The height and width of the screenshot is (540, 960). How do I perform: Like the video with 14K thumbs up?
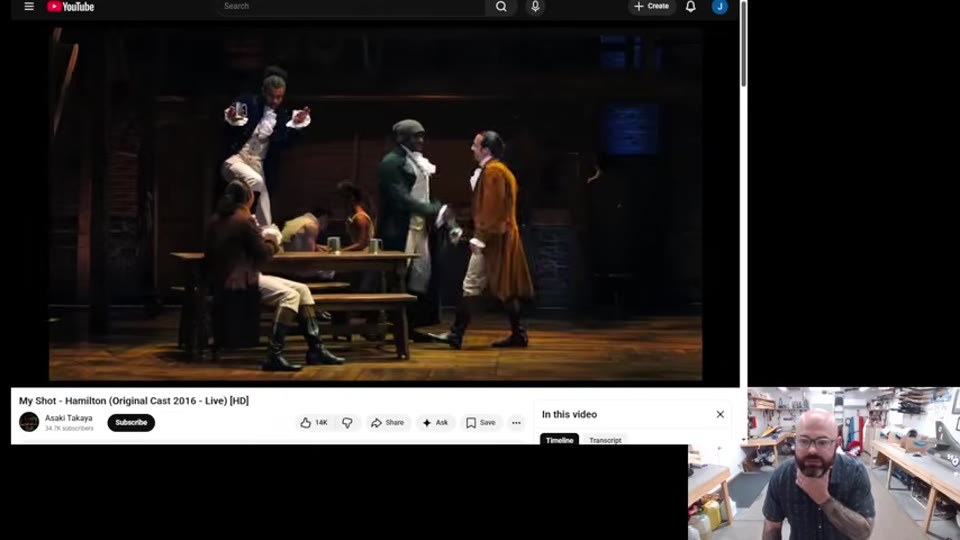coord(315,422)
